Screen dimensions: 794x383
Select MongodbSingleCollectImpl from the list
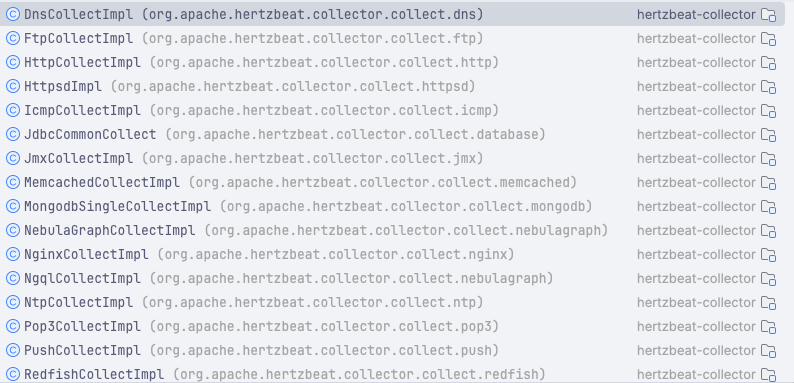392,207
